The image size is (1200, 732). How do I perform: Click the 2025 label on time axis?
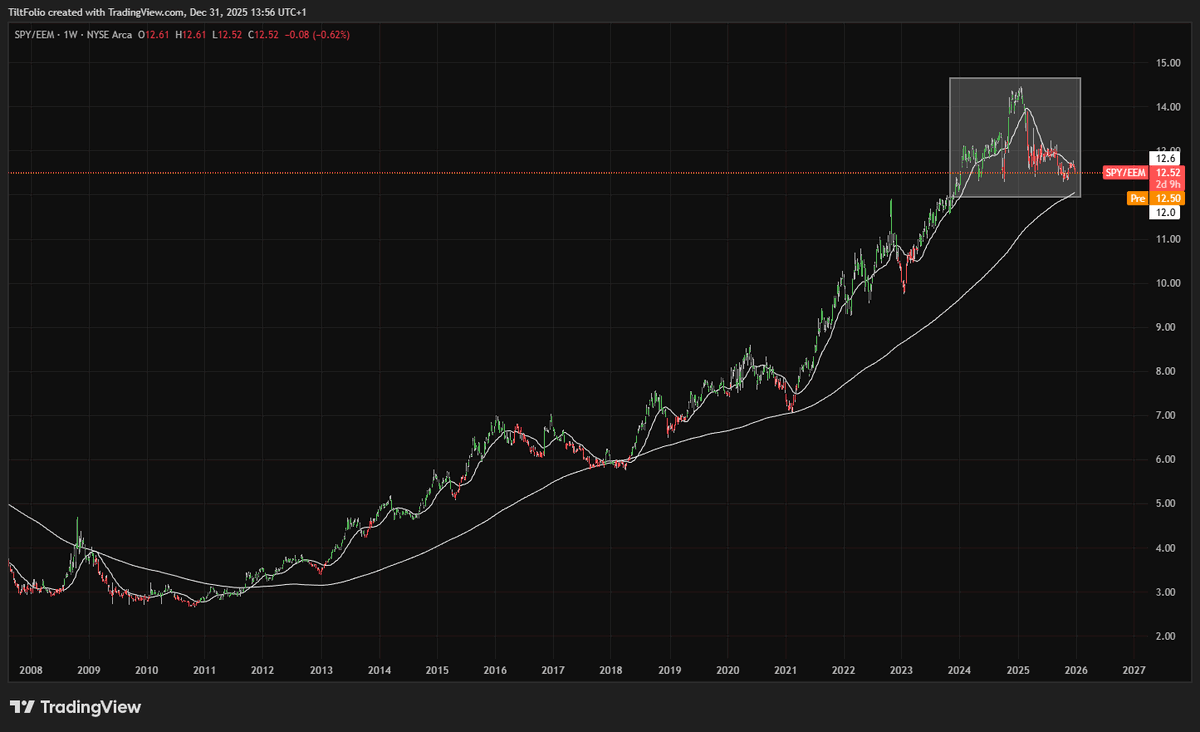click(1018, 671)
